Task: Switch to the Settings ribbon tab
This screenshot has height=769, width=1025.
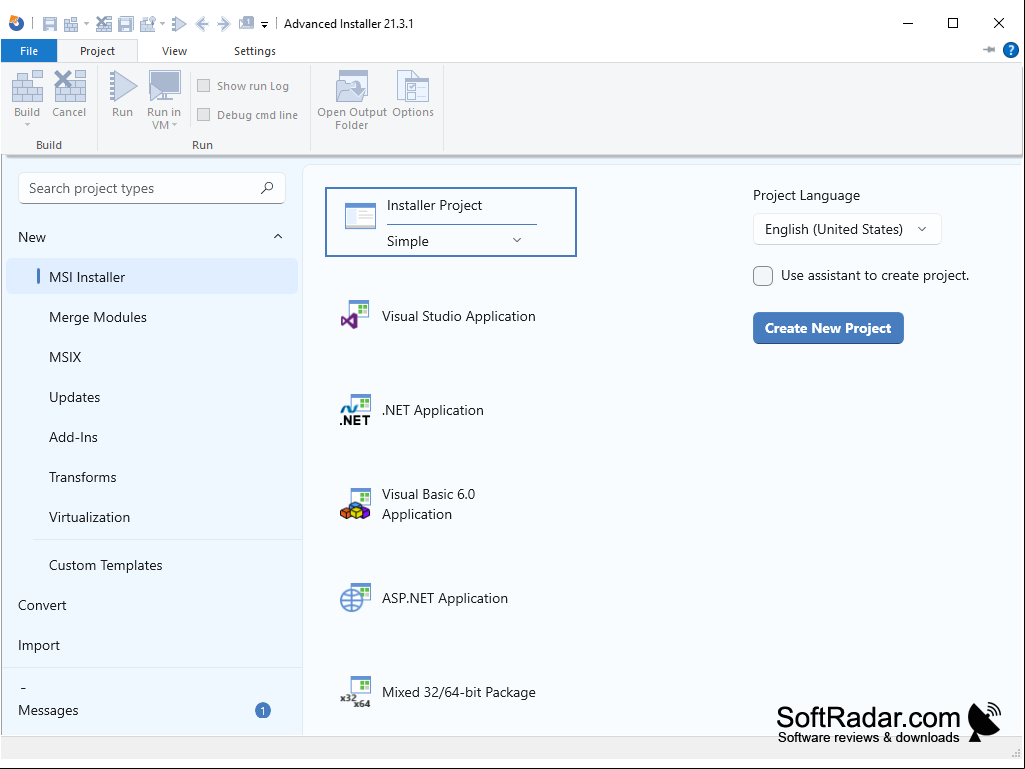Action: (x=255, y=51)
